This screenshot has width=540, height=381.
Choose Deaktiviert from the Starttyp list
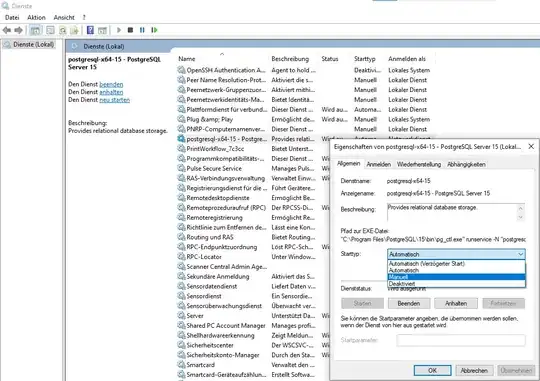click(456, 284)
